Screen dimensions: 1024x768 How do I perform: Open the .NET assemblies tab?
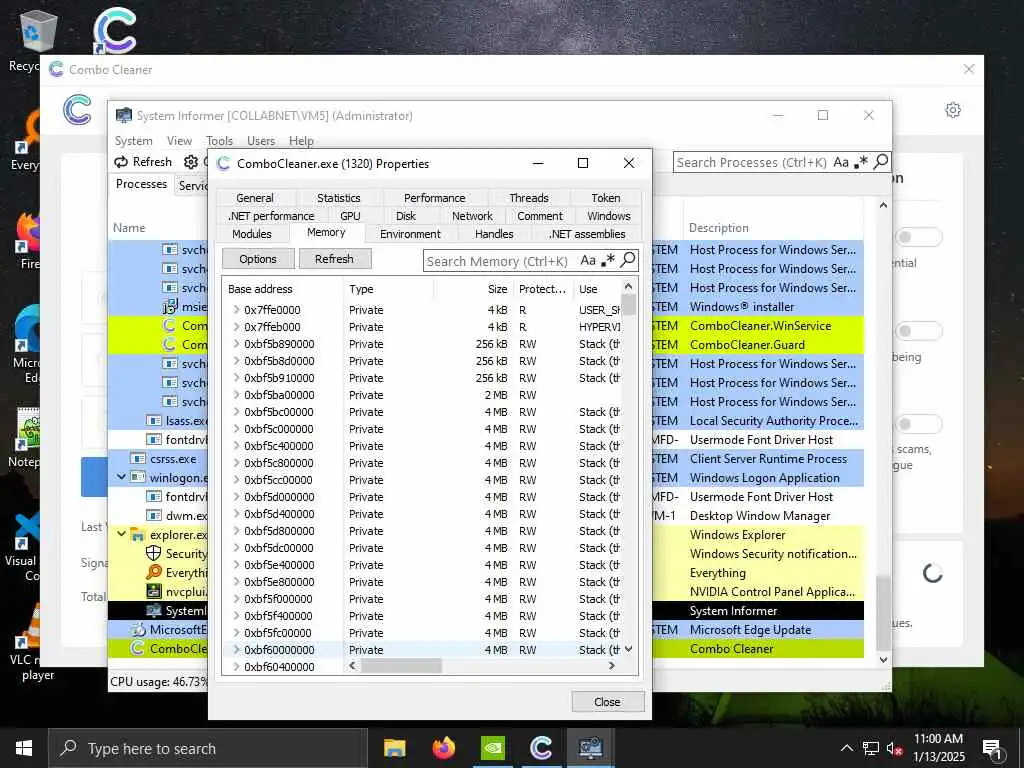coord(587,234)
